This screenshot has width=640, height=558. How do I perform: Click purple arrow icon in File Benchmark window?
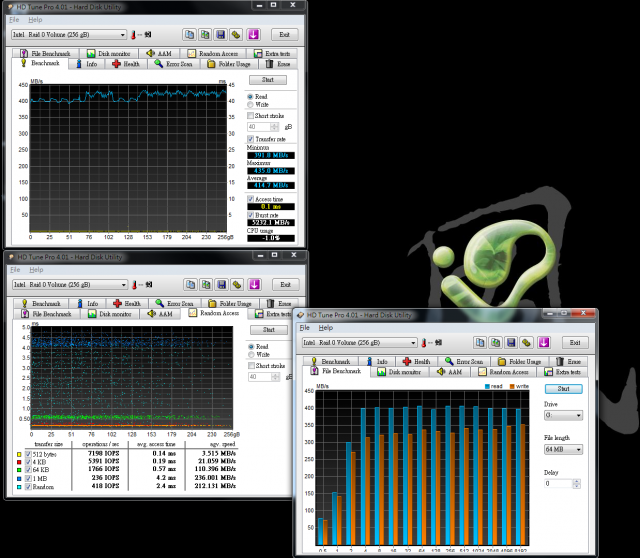coord(544,342)
